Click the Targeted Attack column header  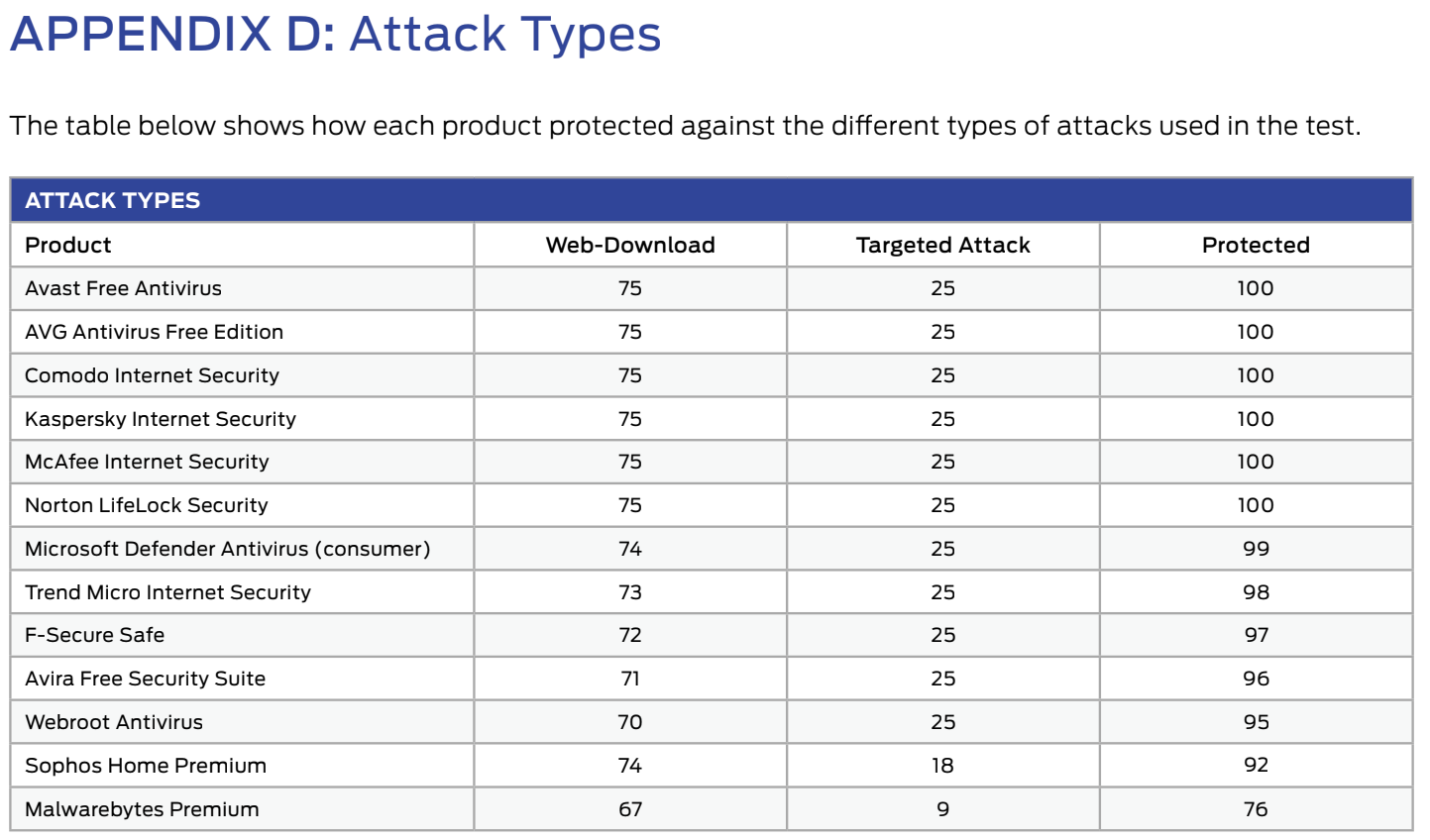pyautogui.click(x=942, y=245)
